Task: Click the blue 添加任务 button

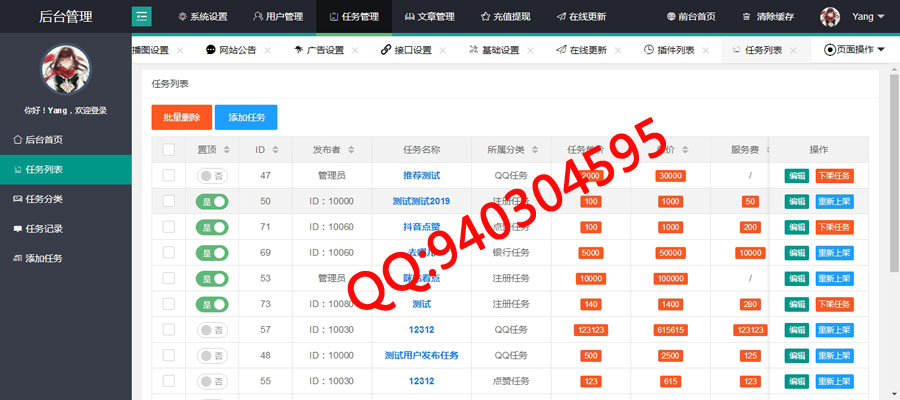Action: 246,117
